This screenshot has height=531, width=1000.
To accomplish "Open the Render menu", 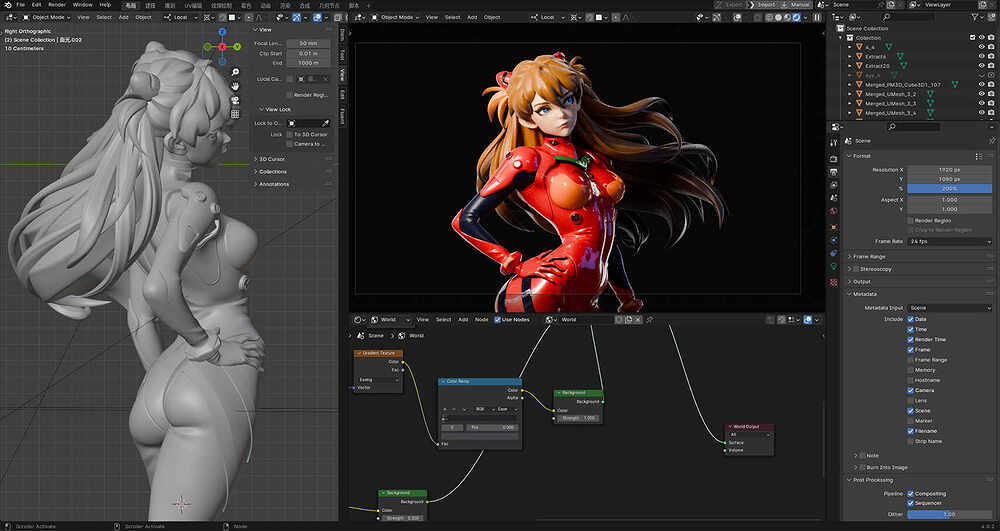I will click(57, 4).
